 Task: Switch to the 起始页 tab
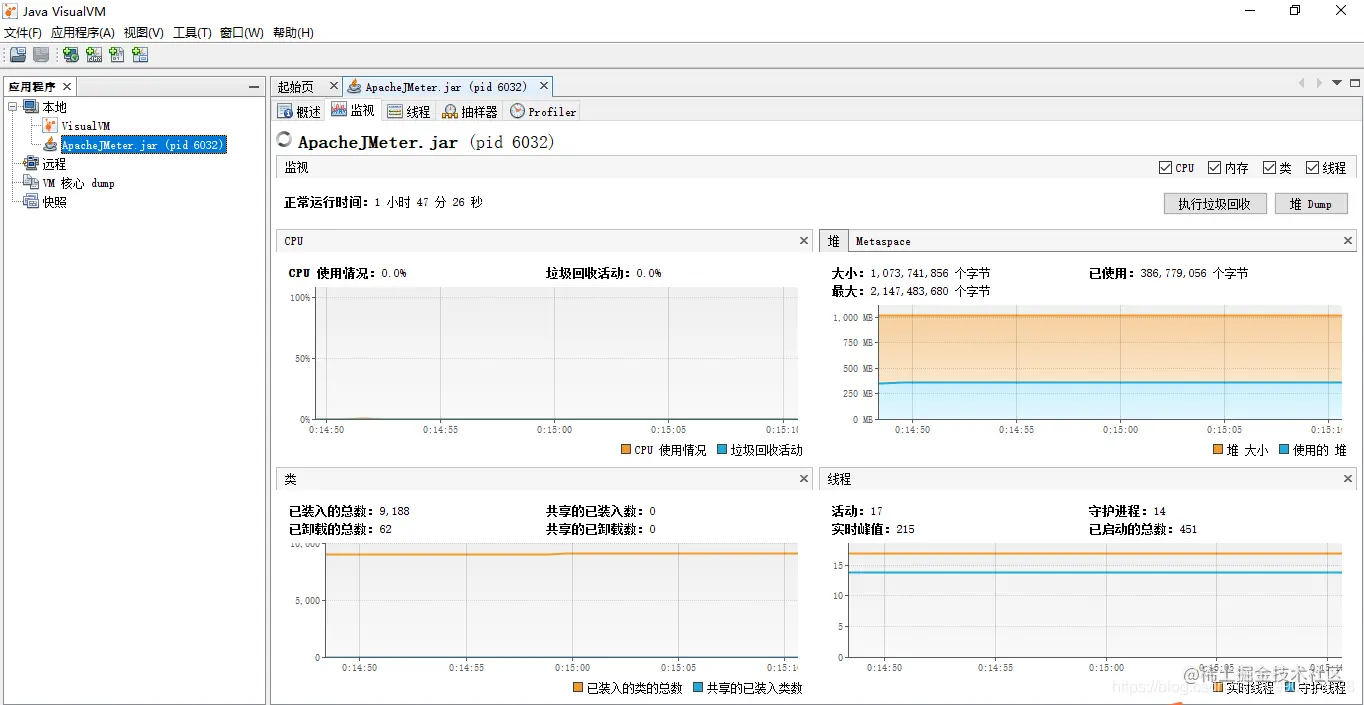click(x=296, y=87)
